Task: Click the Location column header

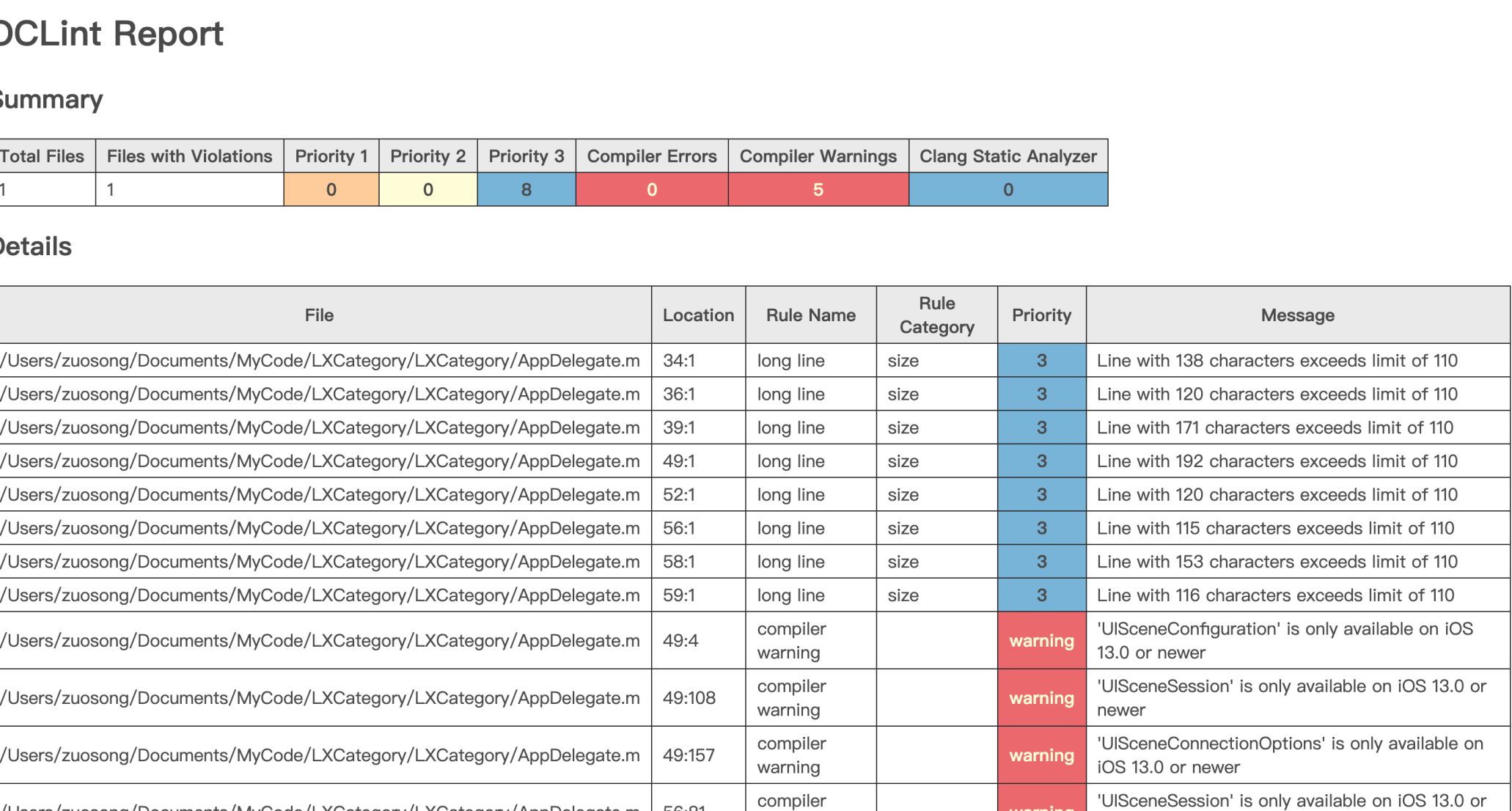Action: pos(698,315)
